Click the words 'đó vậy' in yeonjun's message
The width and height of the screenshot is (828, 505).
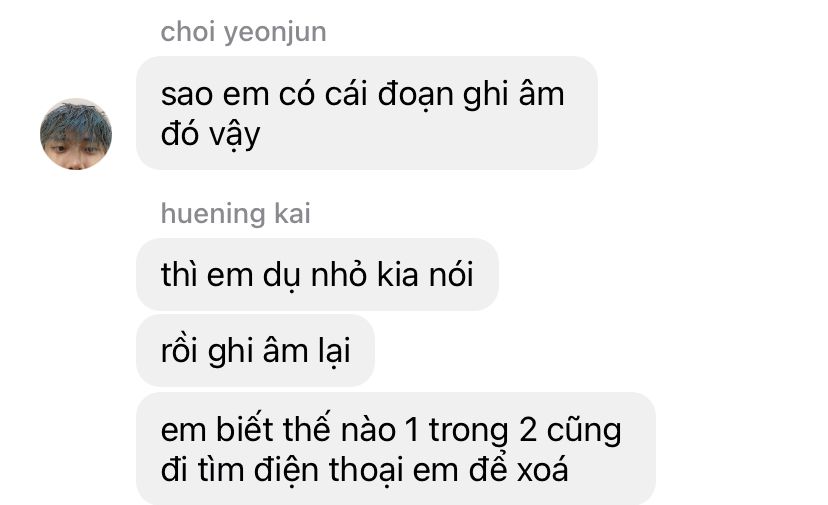tap(210, 134)
